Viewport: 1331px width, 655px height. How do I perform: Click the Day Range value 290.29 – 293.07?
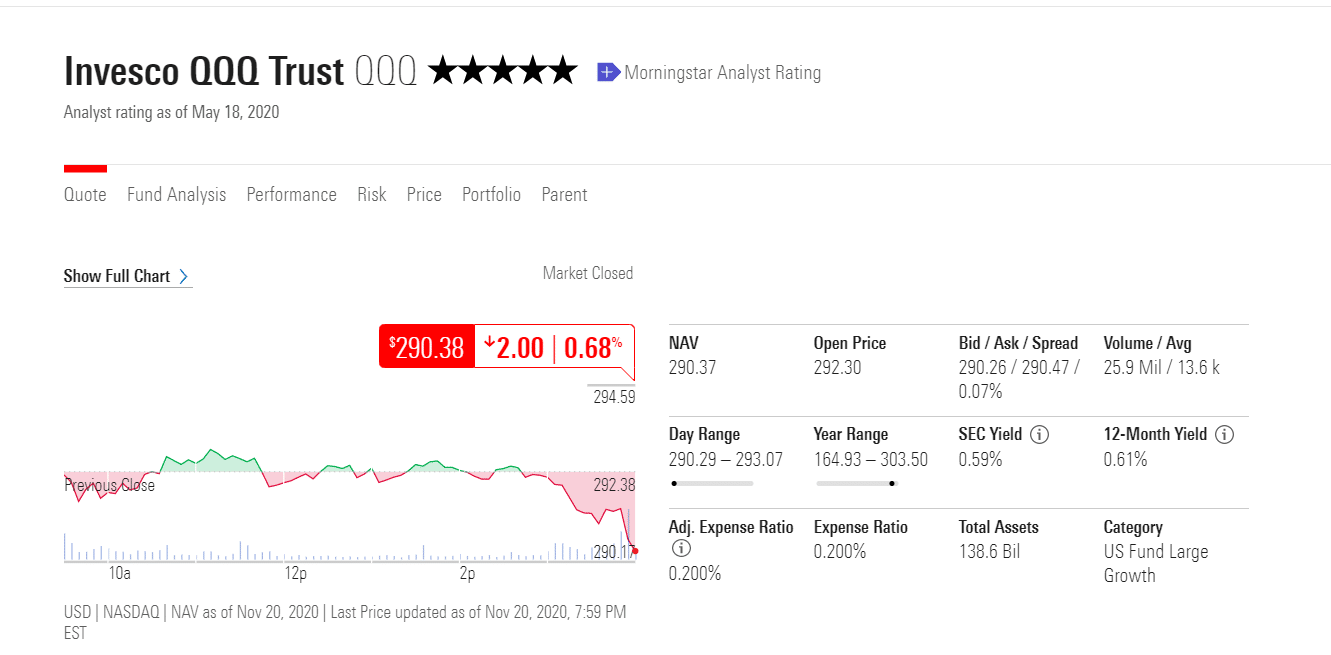726,460
